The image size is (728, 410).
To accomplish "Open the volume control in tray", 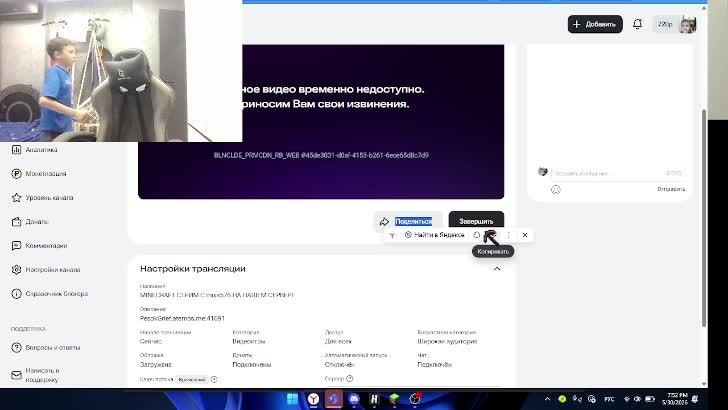I will point(637,399).
